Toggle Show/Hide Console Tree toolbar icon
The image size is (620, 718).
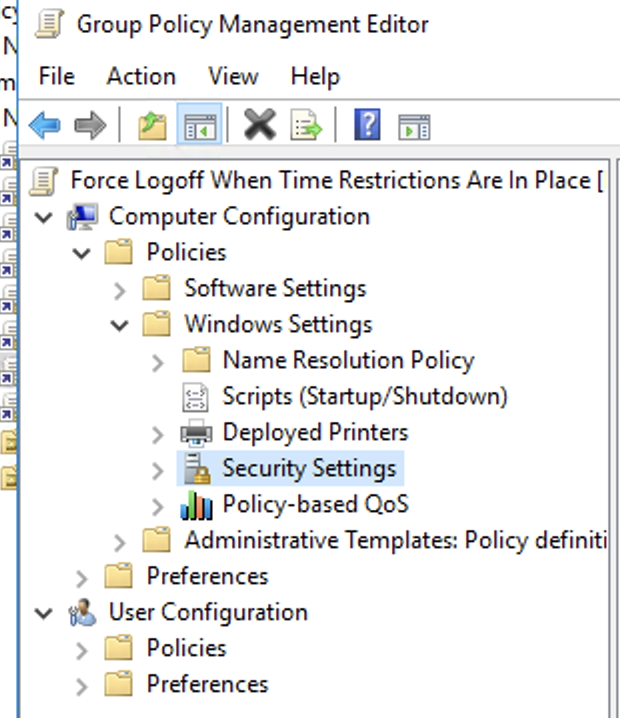200,125
